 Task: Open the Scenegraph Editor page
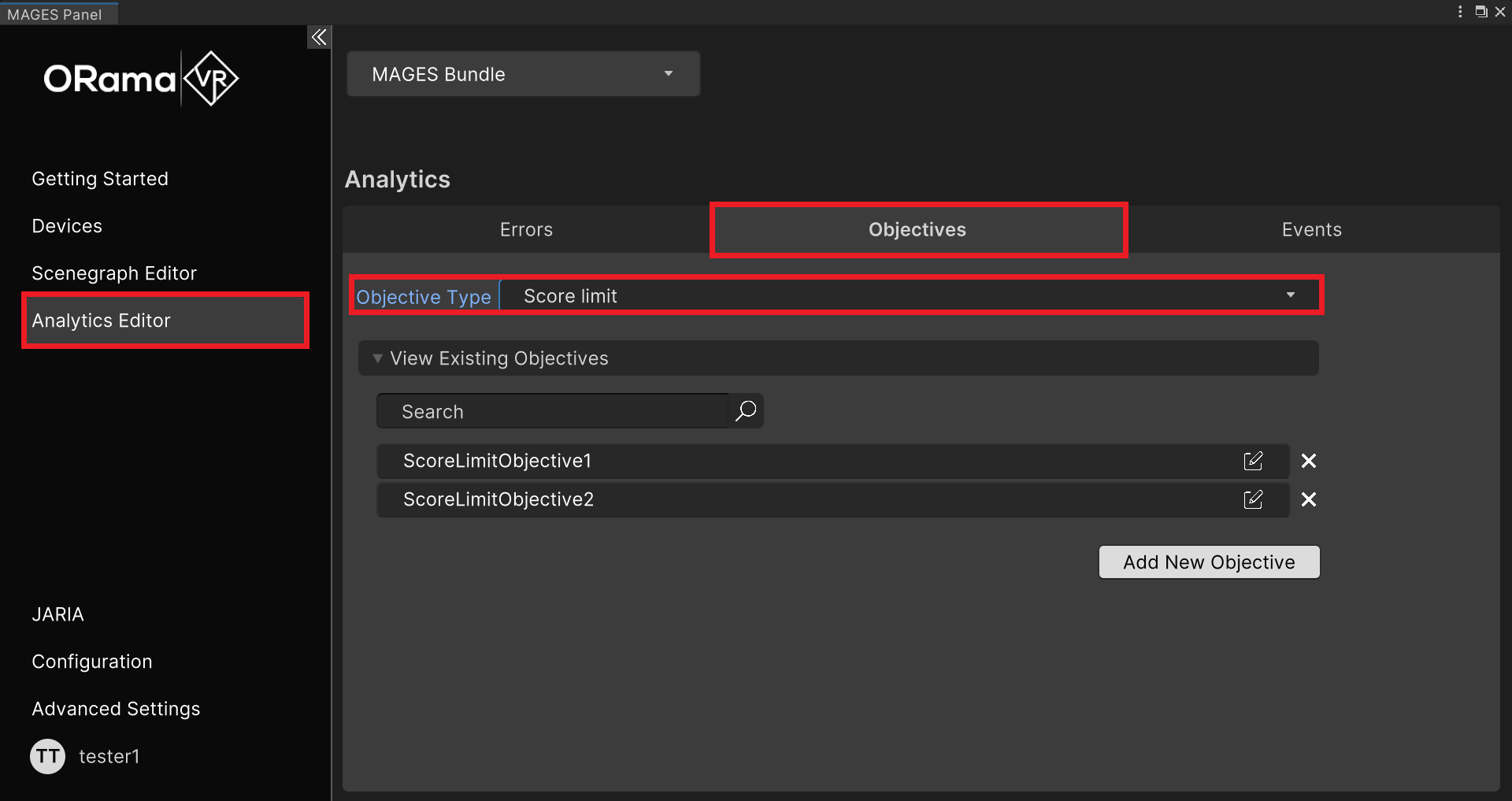pyautogui.click(x=114, y=273)
